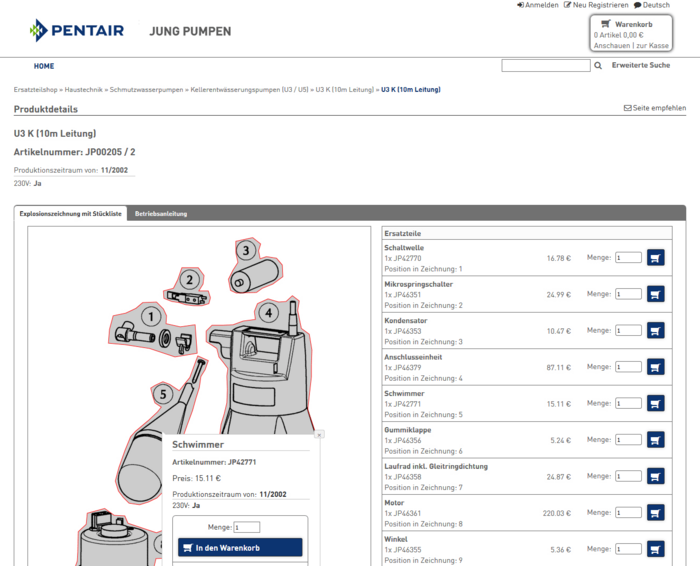Click cart icon for Mikrospringschalter

point(655,294)
